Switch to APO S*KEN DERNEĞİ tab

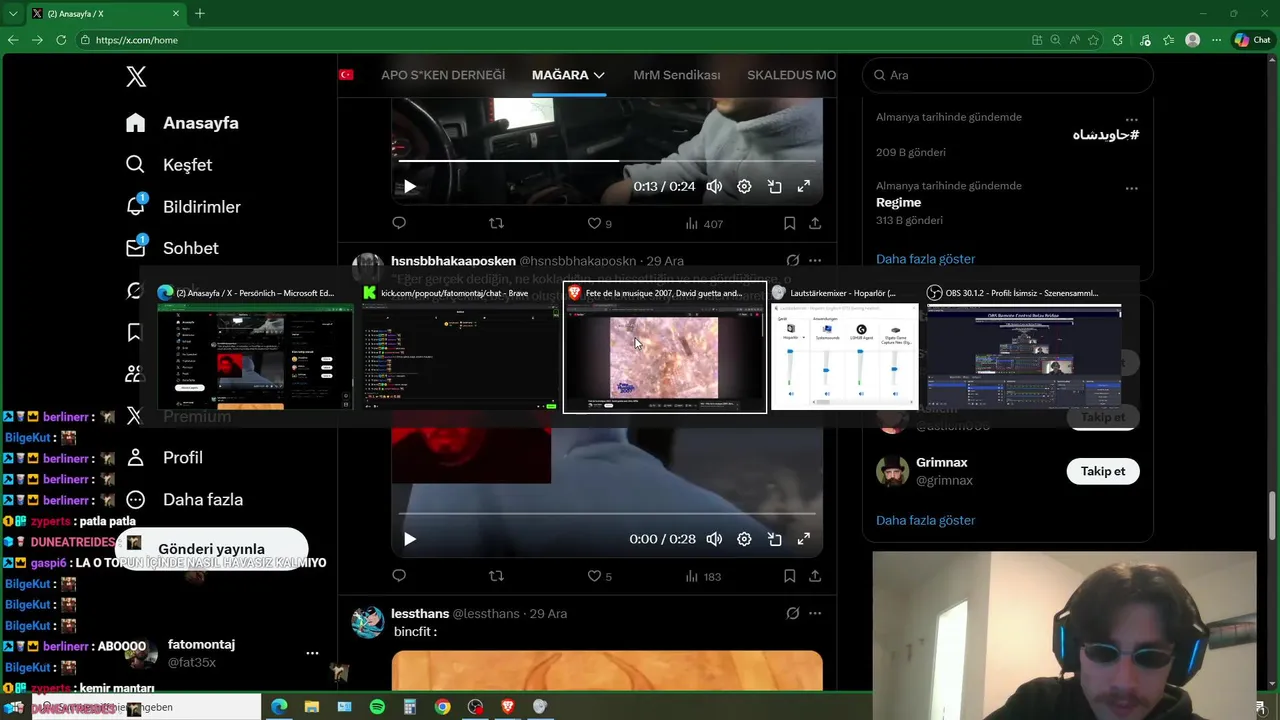[443, 75]
